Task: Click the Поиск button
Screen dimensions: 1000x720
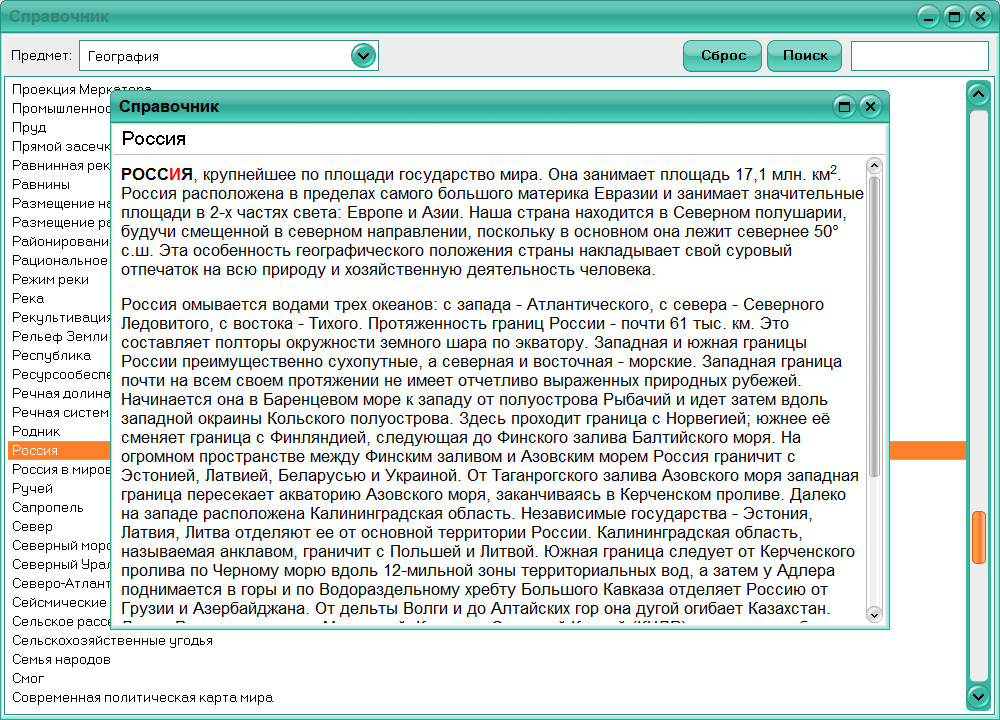Action: pyautogui.click(x=804, y=55)
